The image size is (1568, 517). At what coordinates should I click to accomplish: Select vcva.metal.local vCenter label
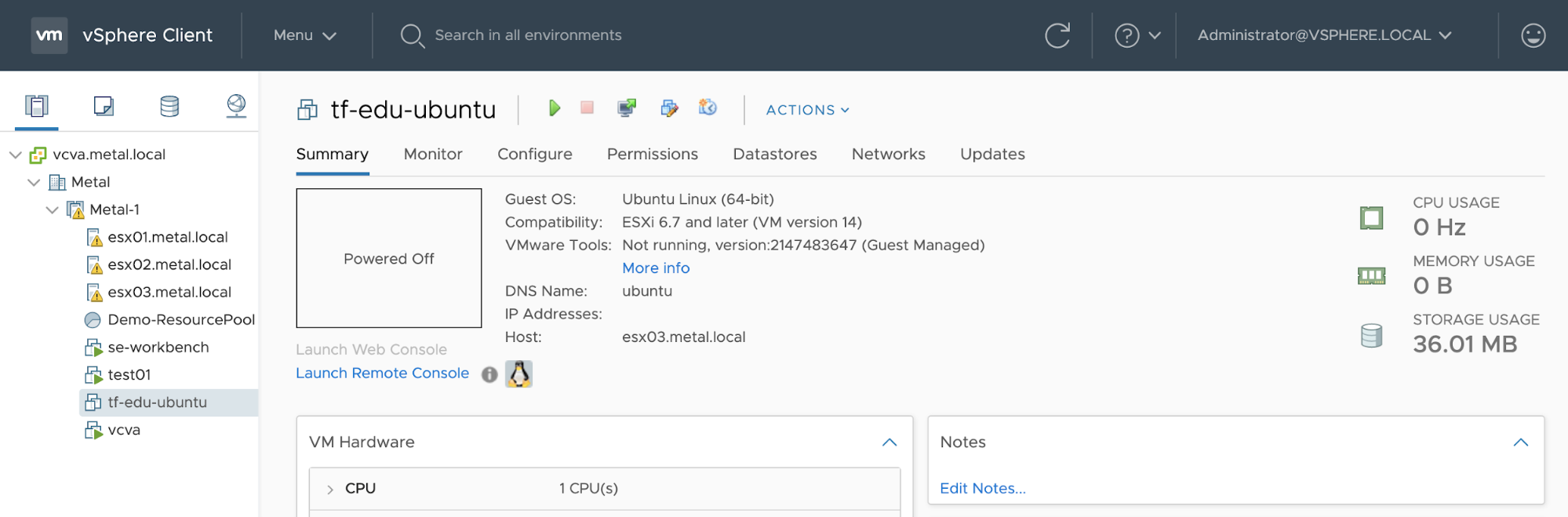(109, 155)
